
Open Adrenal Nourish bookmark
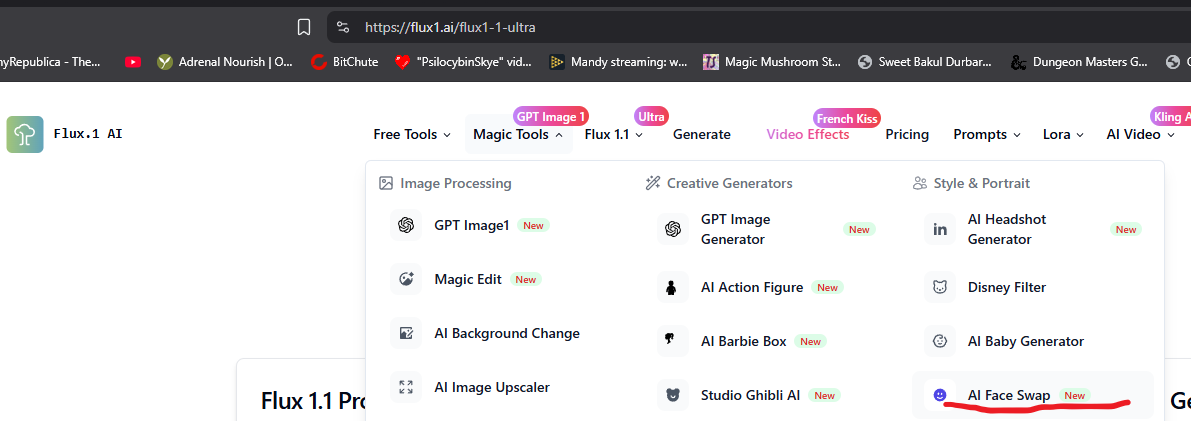click(225, 62)
